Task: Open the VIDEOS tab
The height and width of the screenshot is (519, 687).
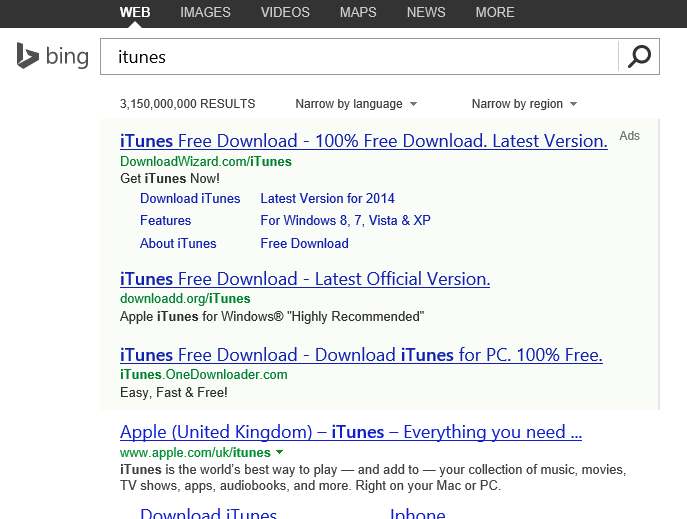Action: tap(285, 12)
